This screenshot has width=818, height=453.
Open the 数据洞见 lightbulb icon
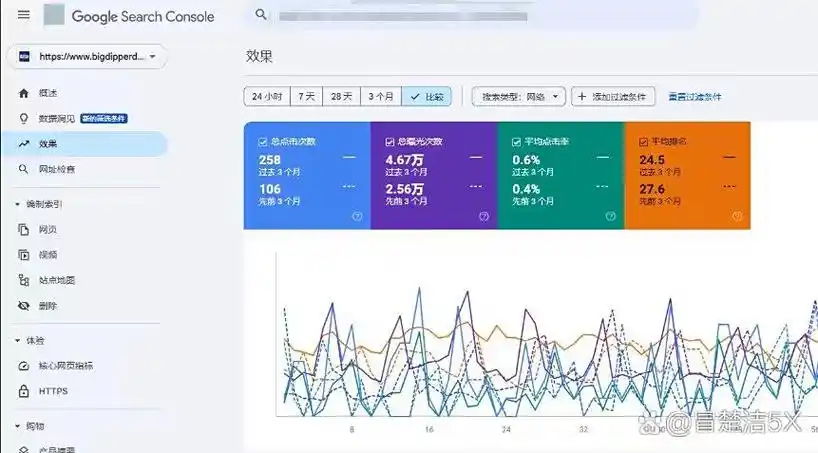tap(23, 119)
